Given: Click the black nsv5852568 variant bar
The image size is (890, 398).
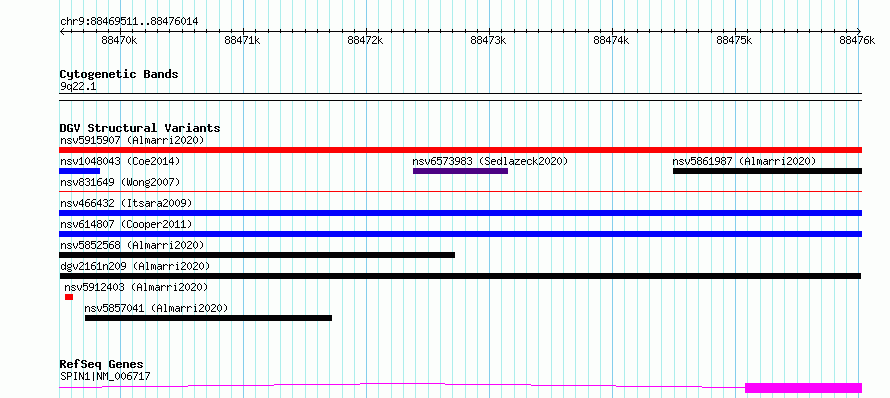Looking at the screenshot, I should [257, 255].
